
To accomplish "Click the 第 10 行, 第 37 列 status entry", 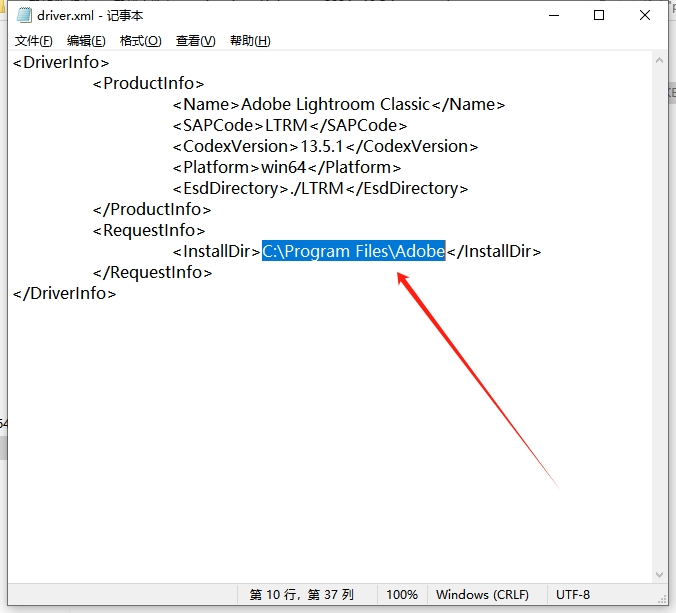I will pos(301,595).
